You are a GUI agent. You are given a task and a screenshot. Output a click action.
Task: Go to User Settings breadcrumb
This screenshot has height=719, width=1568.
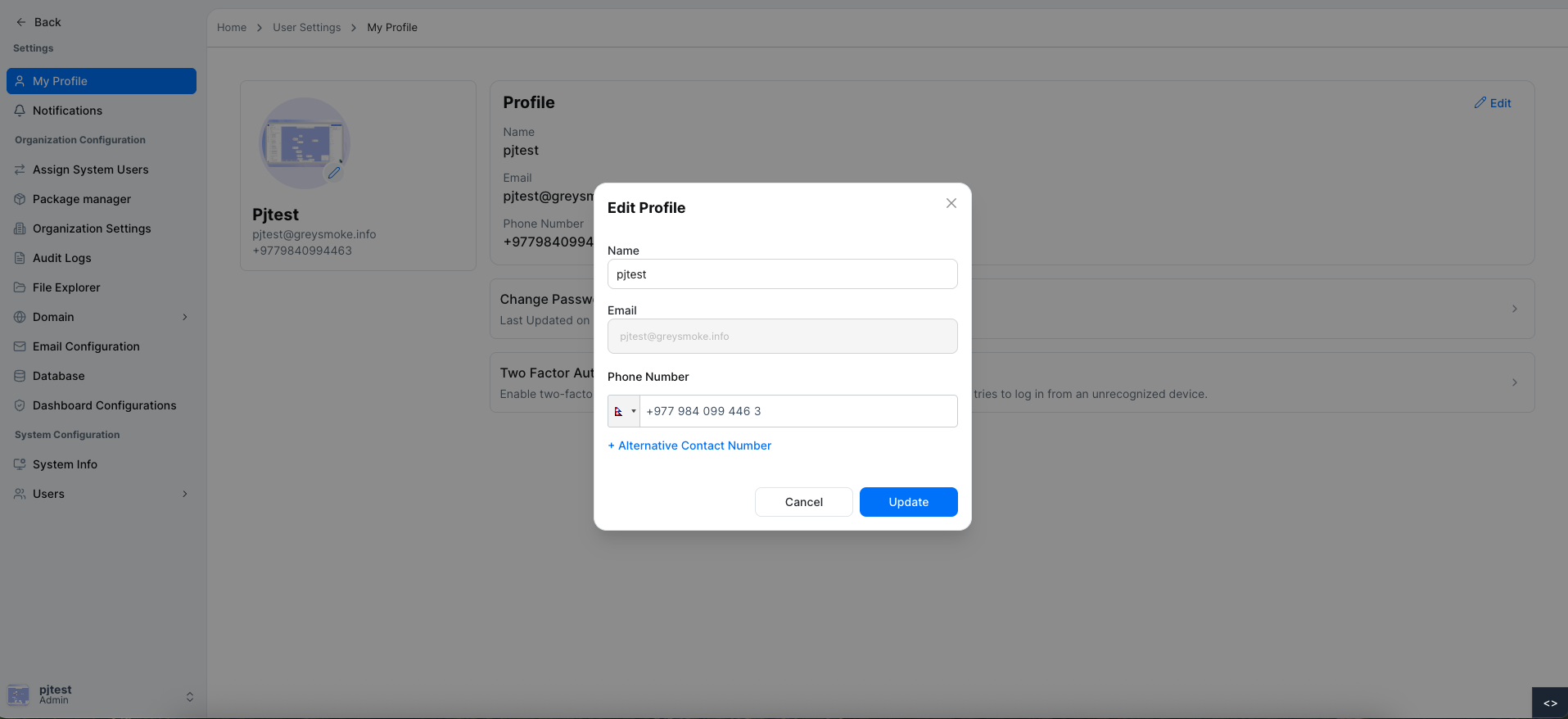(x=306, y=28)
